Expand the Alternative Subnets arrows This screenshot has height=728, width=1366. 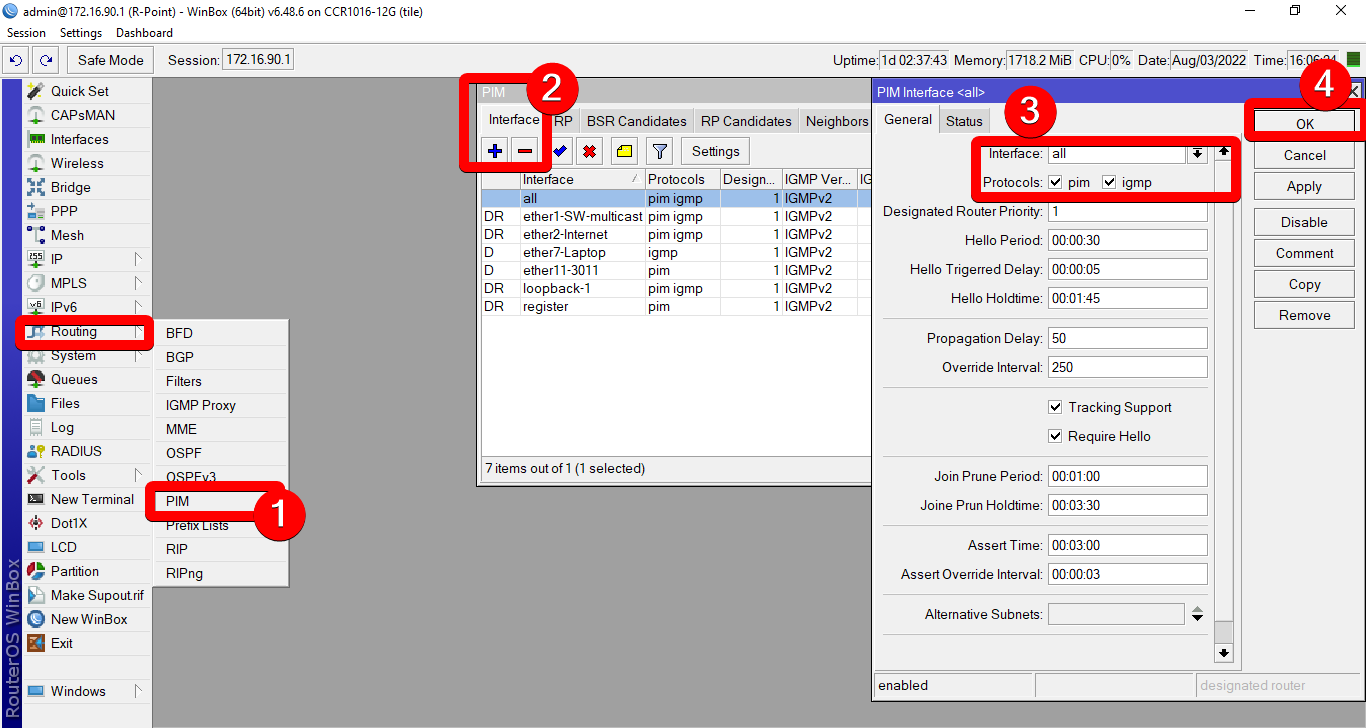(x=1197, y=614)
